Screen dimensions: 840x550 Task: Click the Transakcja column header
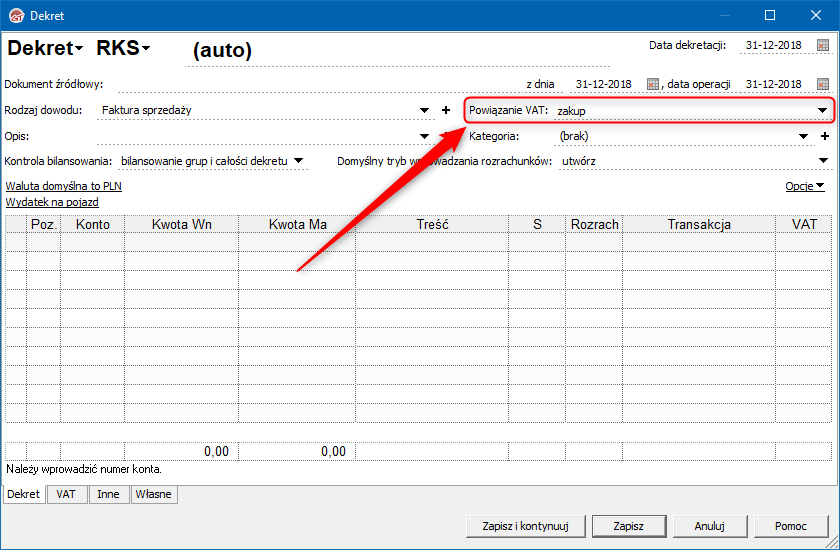pyautogui.click(x=699, y=224)
